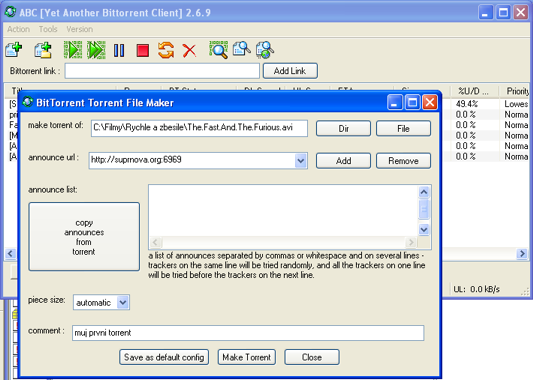Open the Tools menu
Image resolution: width=533 pixels, height=380 pixels.
48,29
